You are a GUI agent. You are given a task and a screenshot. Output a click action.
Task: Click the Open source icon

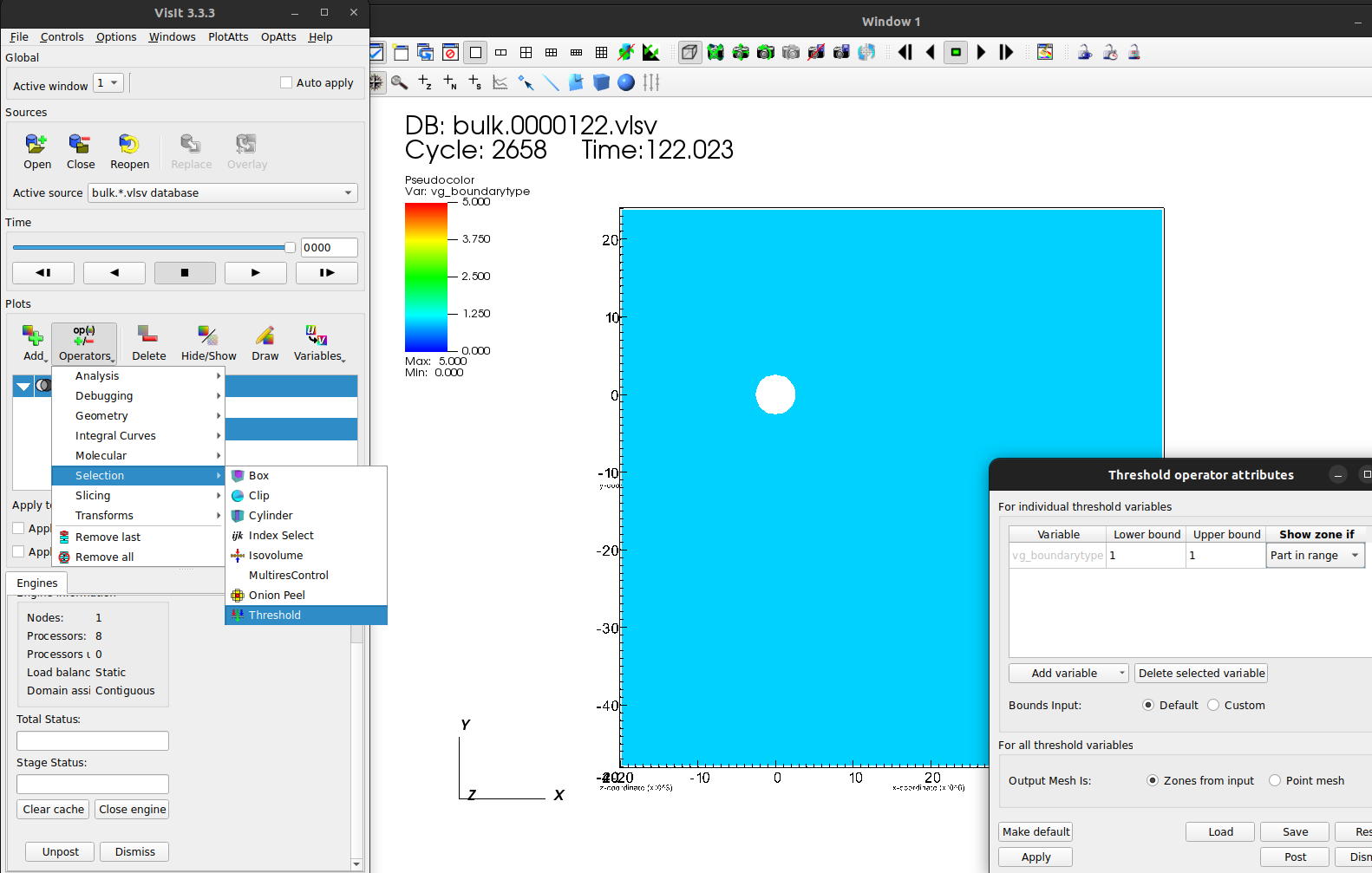pyautogui.click(x=36, y=144)
